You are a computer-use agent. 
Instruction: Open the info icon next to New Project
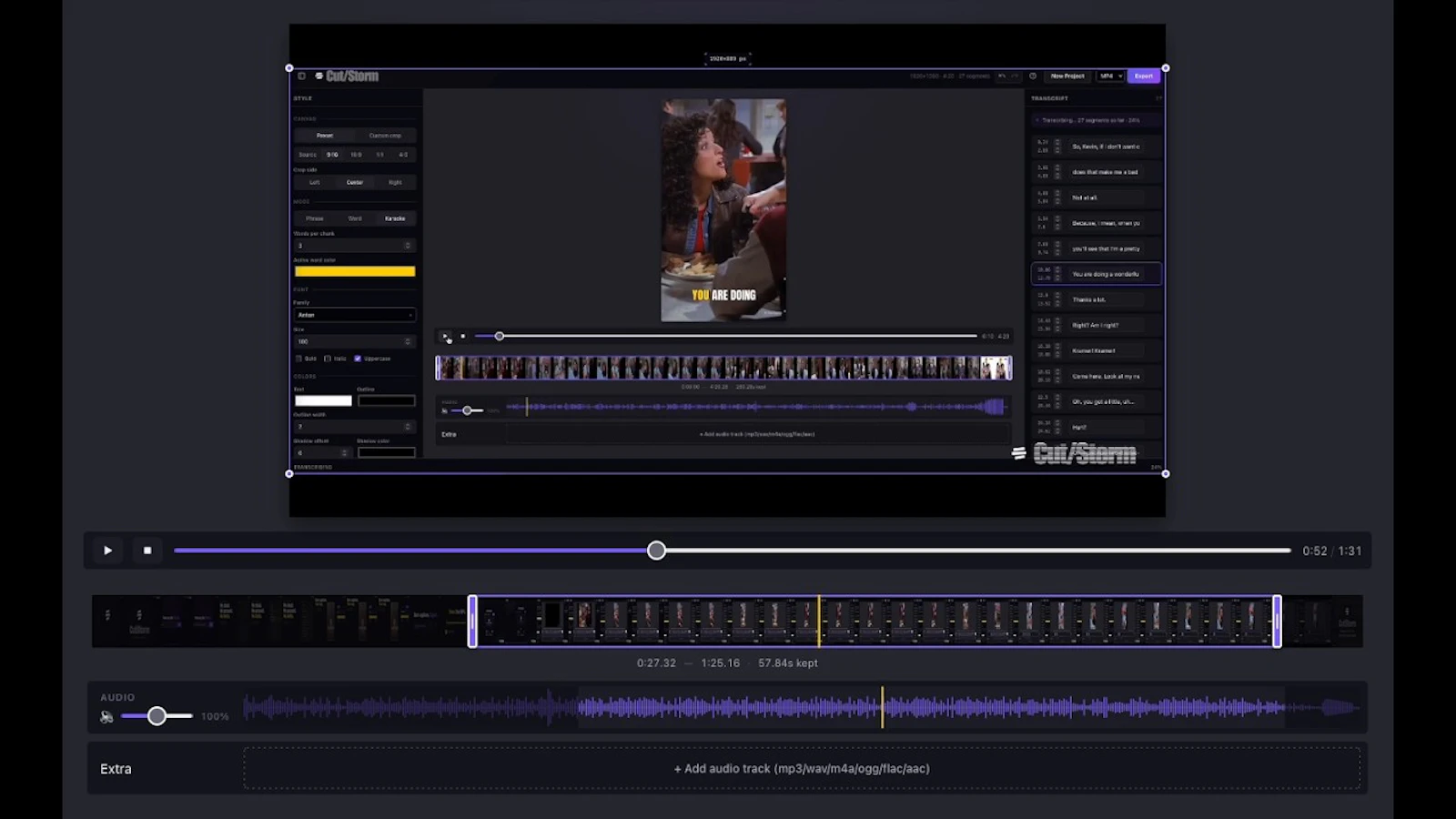(x=1033, y=76)
